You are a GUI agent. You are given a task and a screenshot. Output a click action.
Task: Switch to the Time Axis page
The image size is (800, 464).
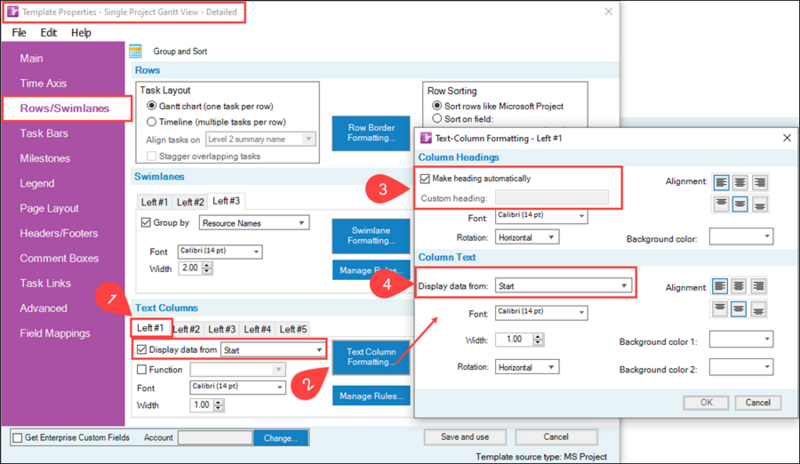point(43,83)
